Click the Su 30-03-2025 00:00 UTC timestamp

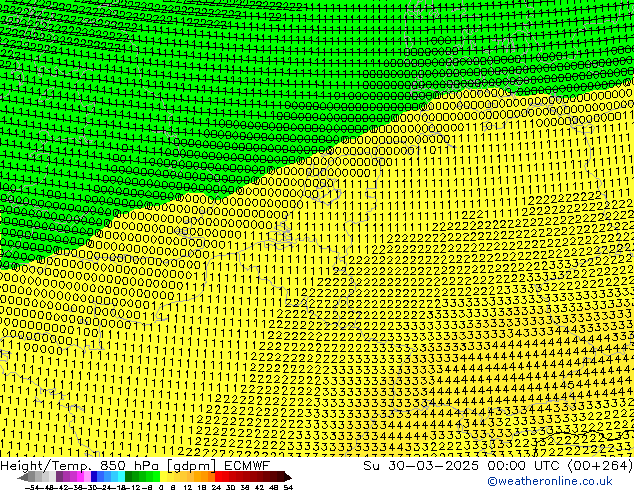click(x=463, y=465)
